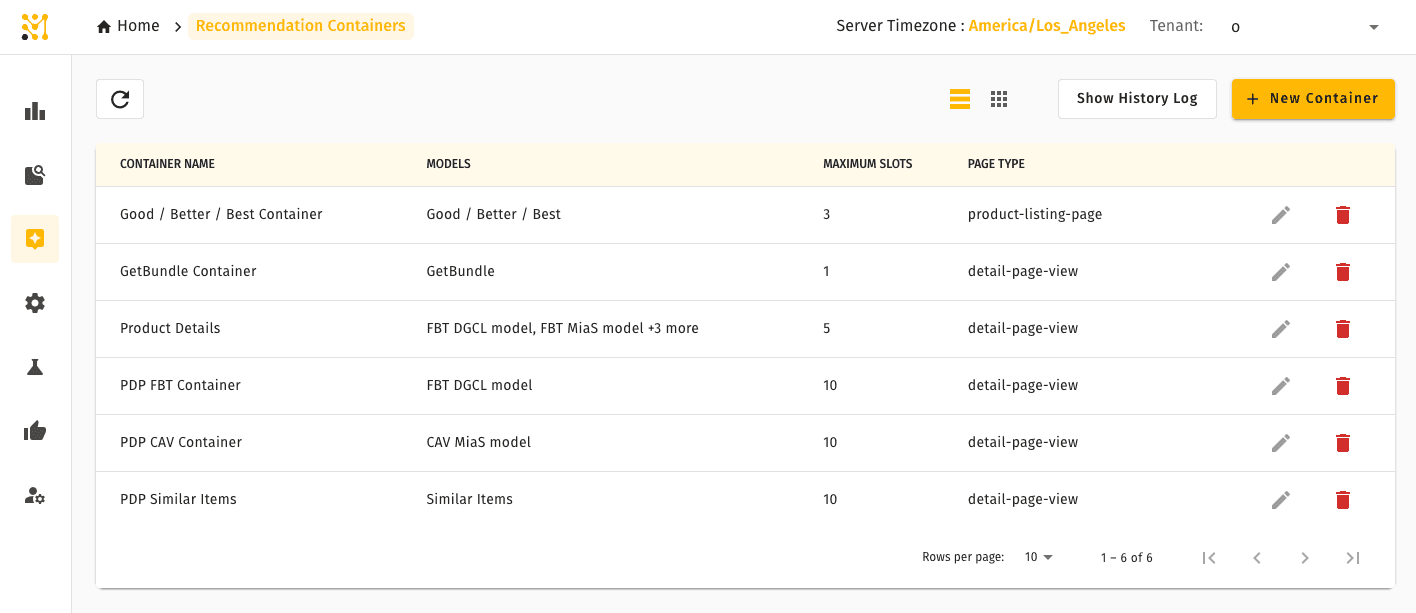Switch to grid view layout
The width and height of the screenshot is (1416, 613).
tap(999, 99)
